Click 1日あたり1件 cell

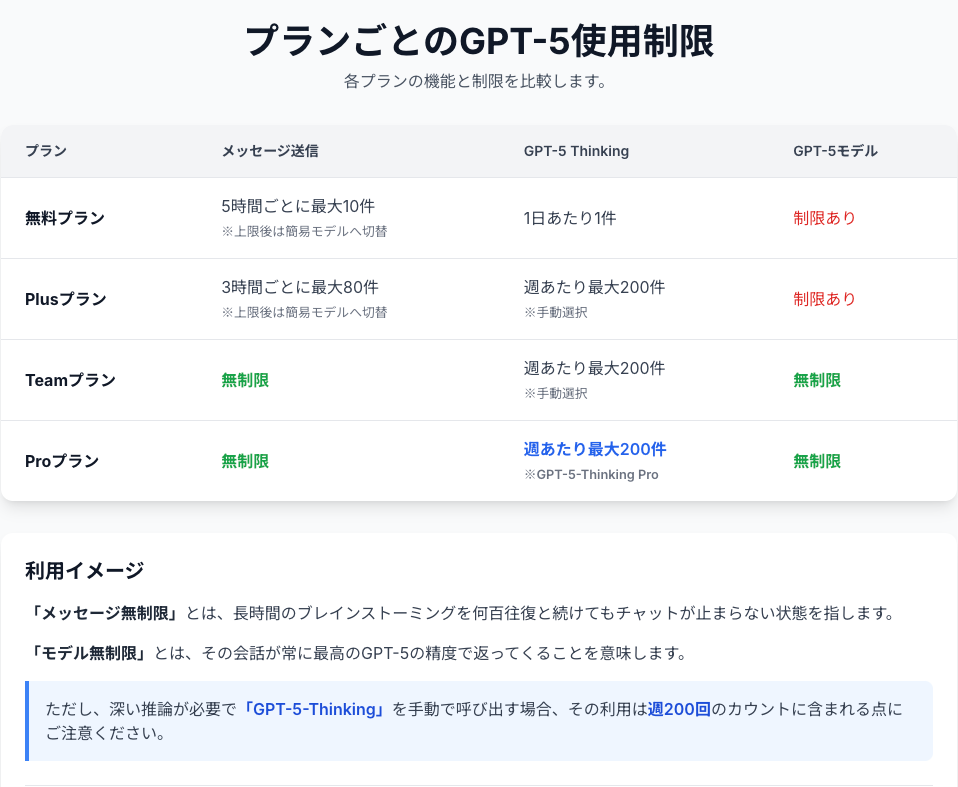tap(570, 218)
